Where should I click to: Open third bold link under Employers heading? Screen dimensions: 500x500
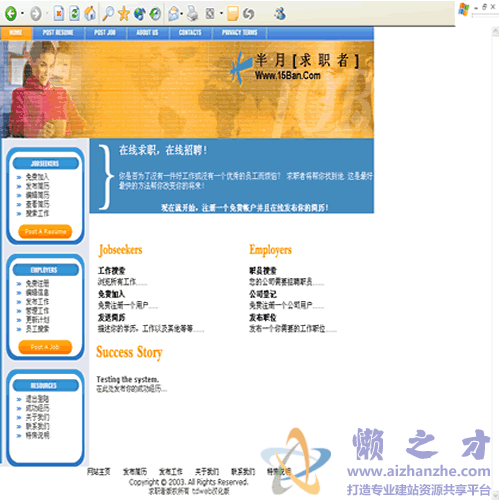tap(263, 317)
